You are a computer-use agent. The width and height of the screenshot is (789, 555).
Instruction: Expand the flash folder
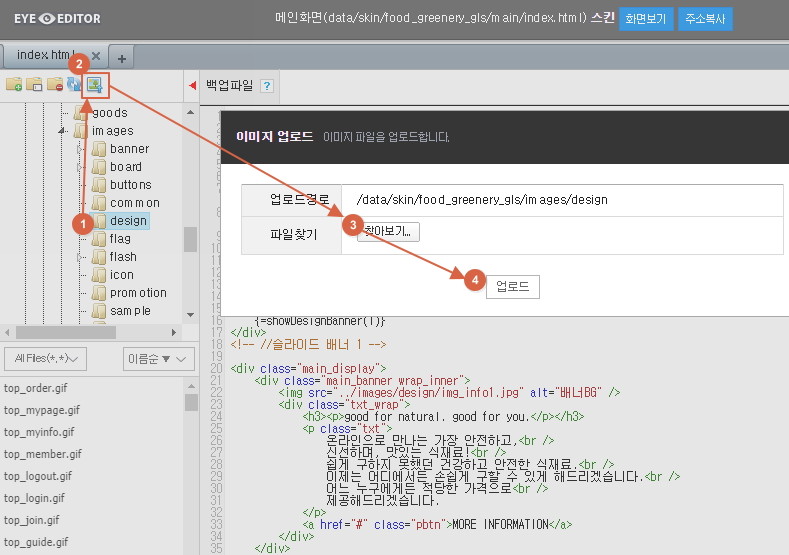81,257
